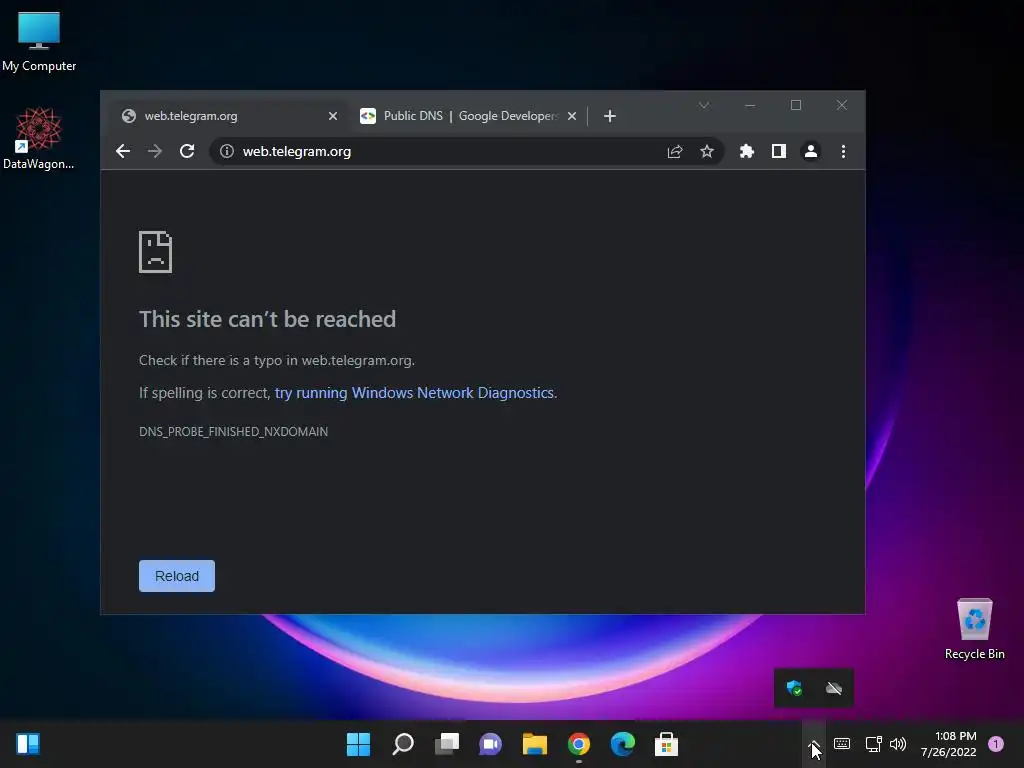Select DataWagon desktop shortcut
The width and height of the screenshot is (1024, 768).
[x=39, y=138]
